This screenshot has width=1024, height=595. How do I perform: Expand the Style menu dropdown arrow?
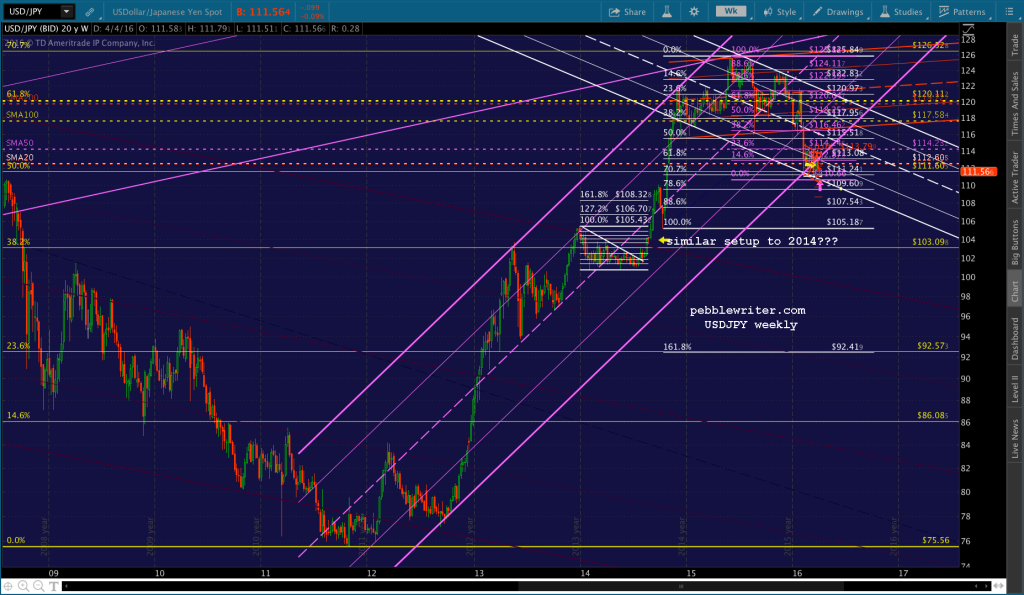click(800, 18)
